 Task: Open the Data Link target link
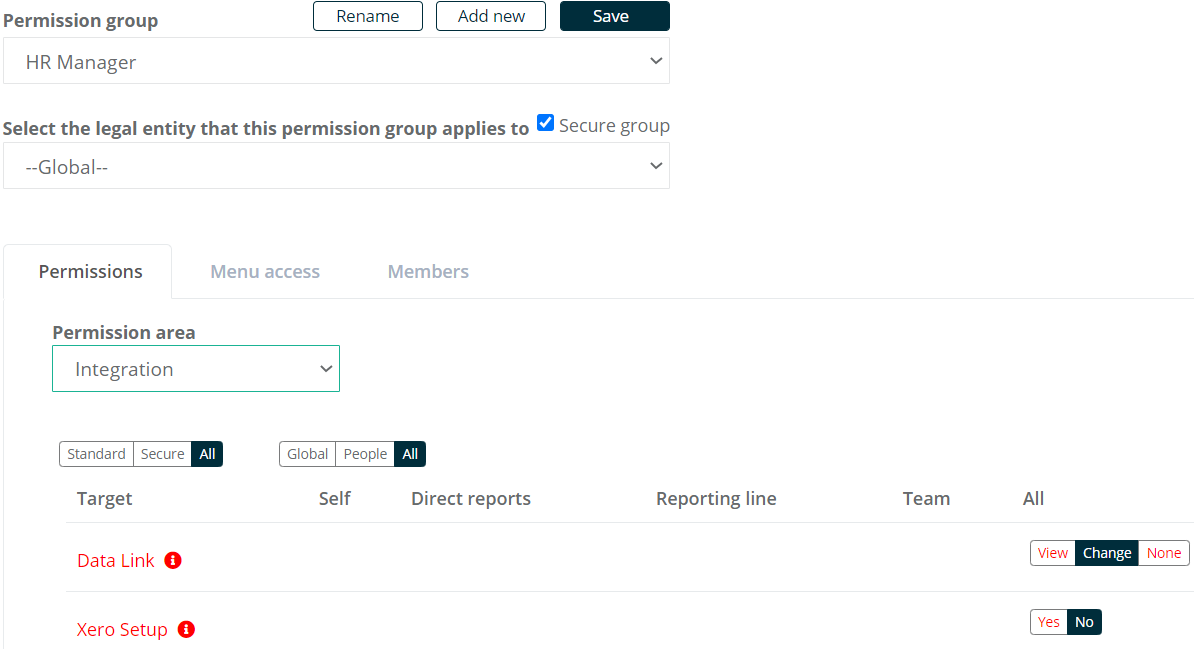(116, 561)
